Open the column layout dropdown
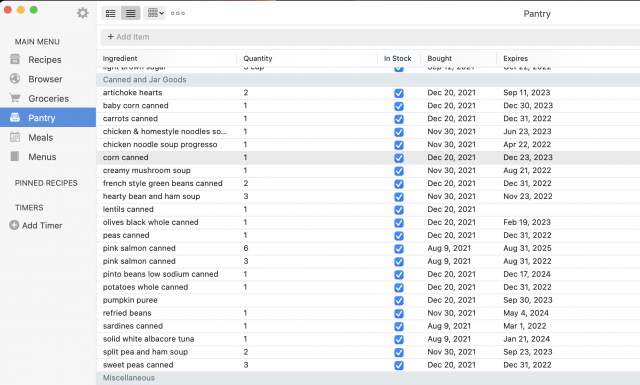The width and height of the screenshot is (640, 385). click(155, 13)
